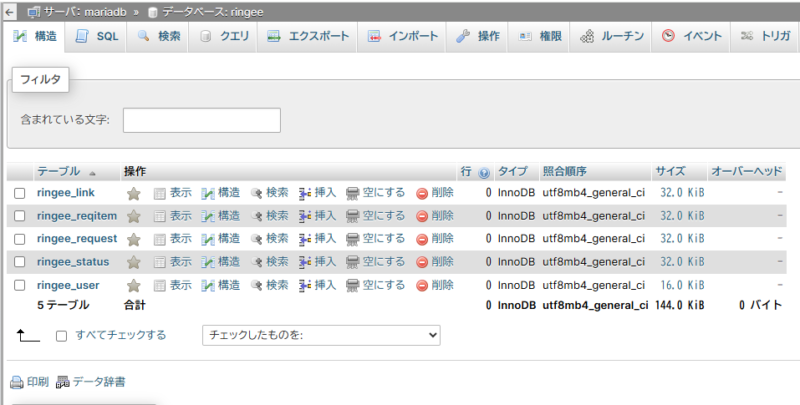Click search (検索) icon for ringee_status

pos(257,262)
